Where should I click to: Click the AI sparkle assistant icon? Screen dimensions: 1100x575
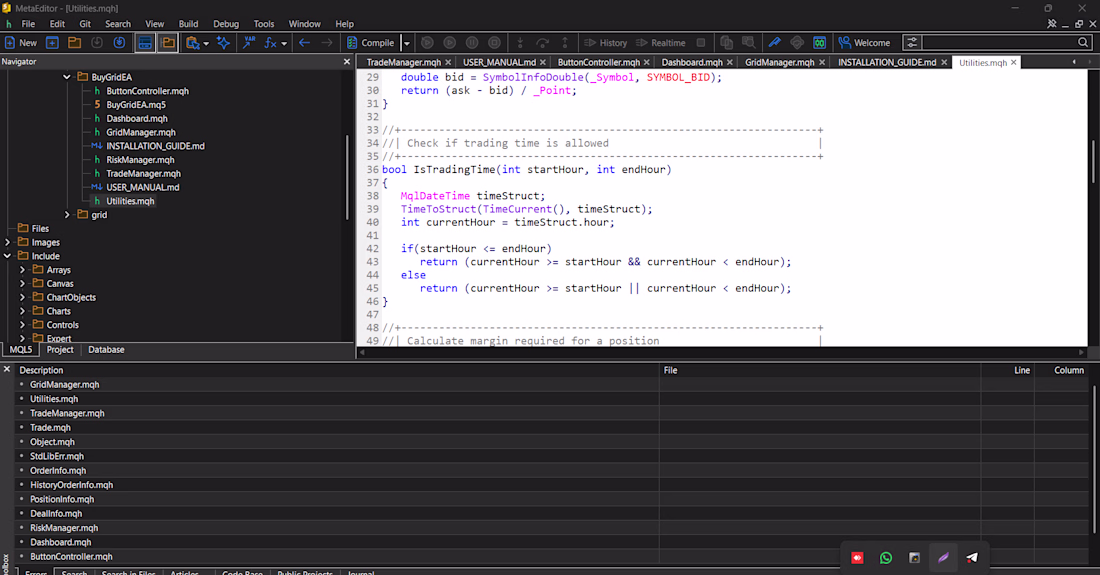(x=223, y=43)
